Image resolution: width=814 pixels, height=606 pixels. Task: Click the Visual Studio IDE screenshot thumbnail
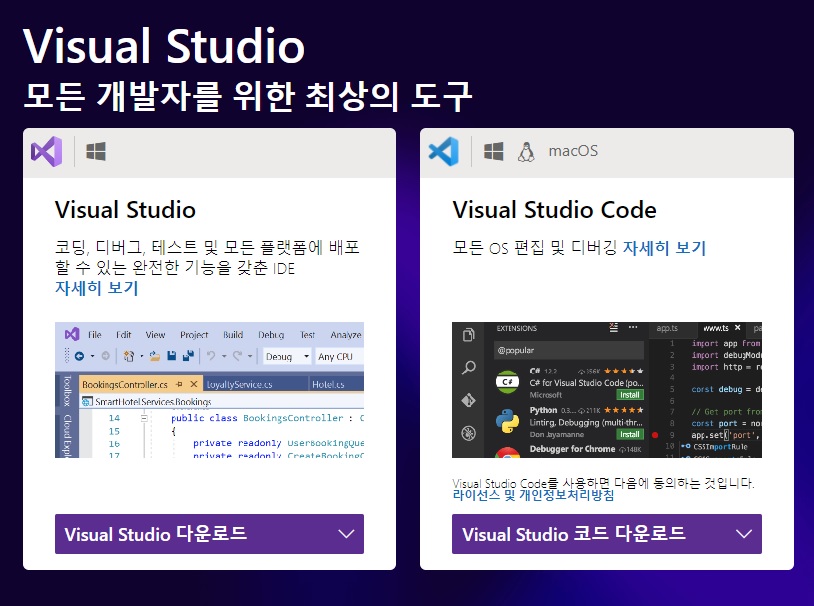tap(209, 390)
